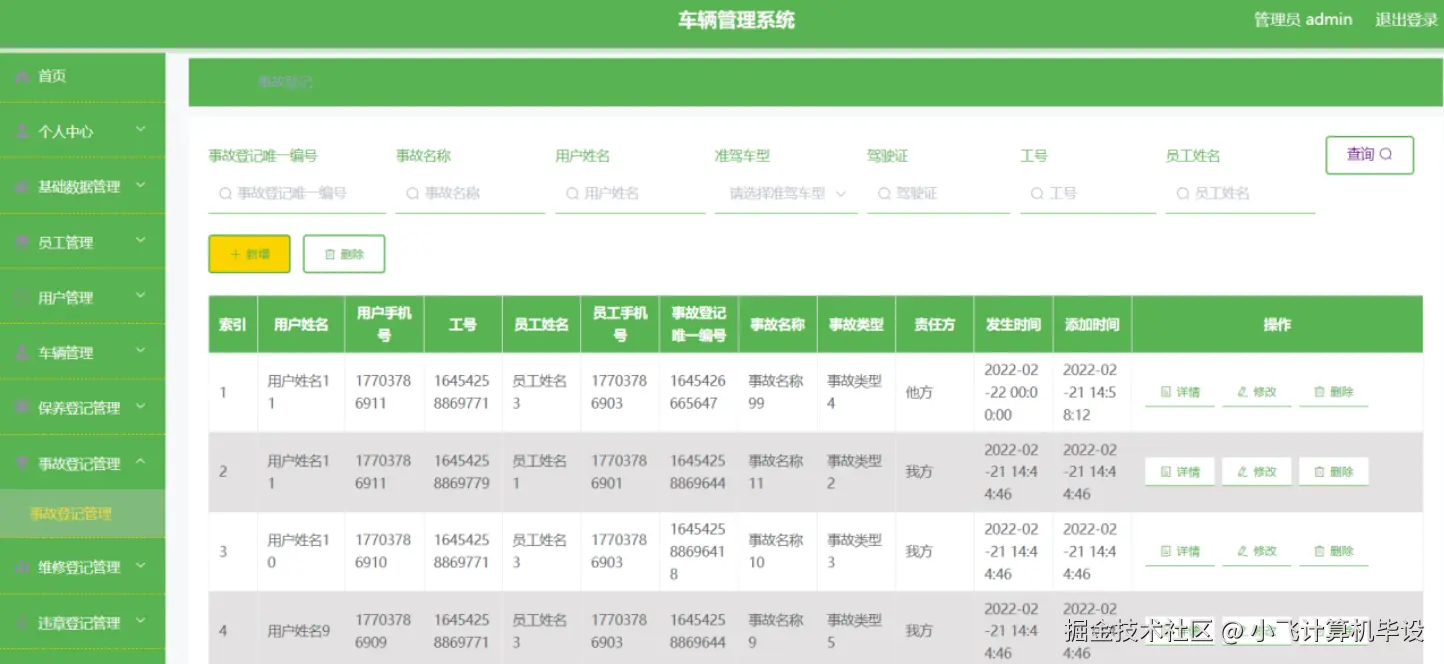View 详情 for row 1

[1180, 392]
